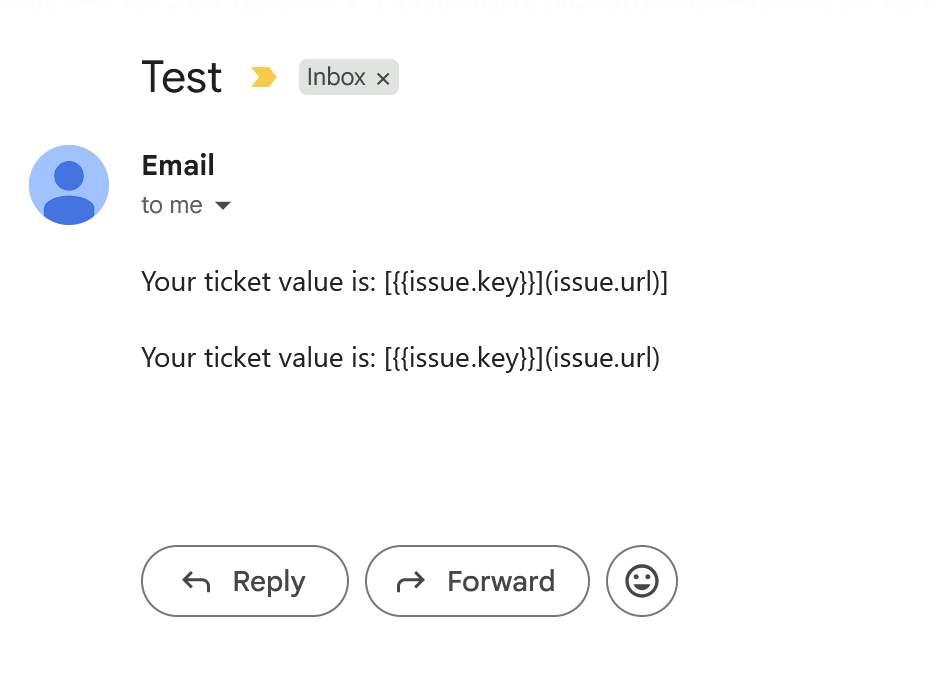Click the down caret icon after 'to me'
The height and width of the screenshot is (680, 936).
pos(222,205)
